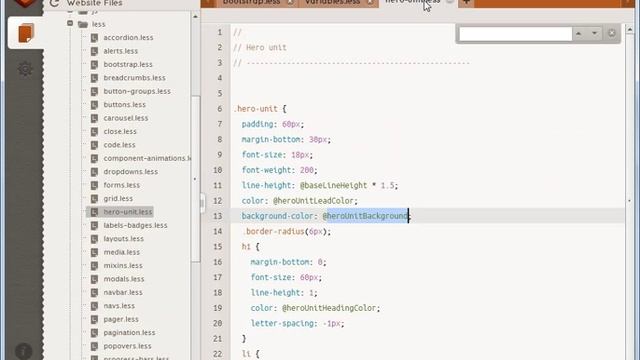640x360 pixels.
Task: Open code.less file
Action: coord(119,145)
